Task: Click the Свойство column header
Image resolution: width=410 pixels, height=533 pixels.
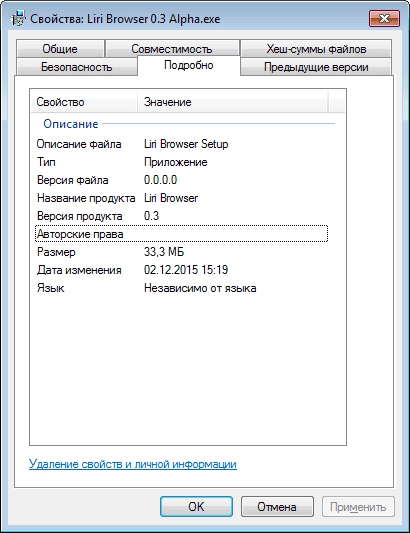Action: click(84, 102)
